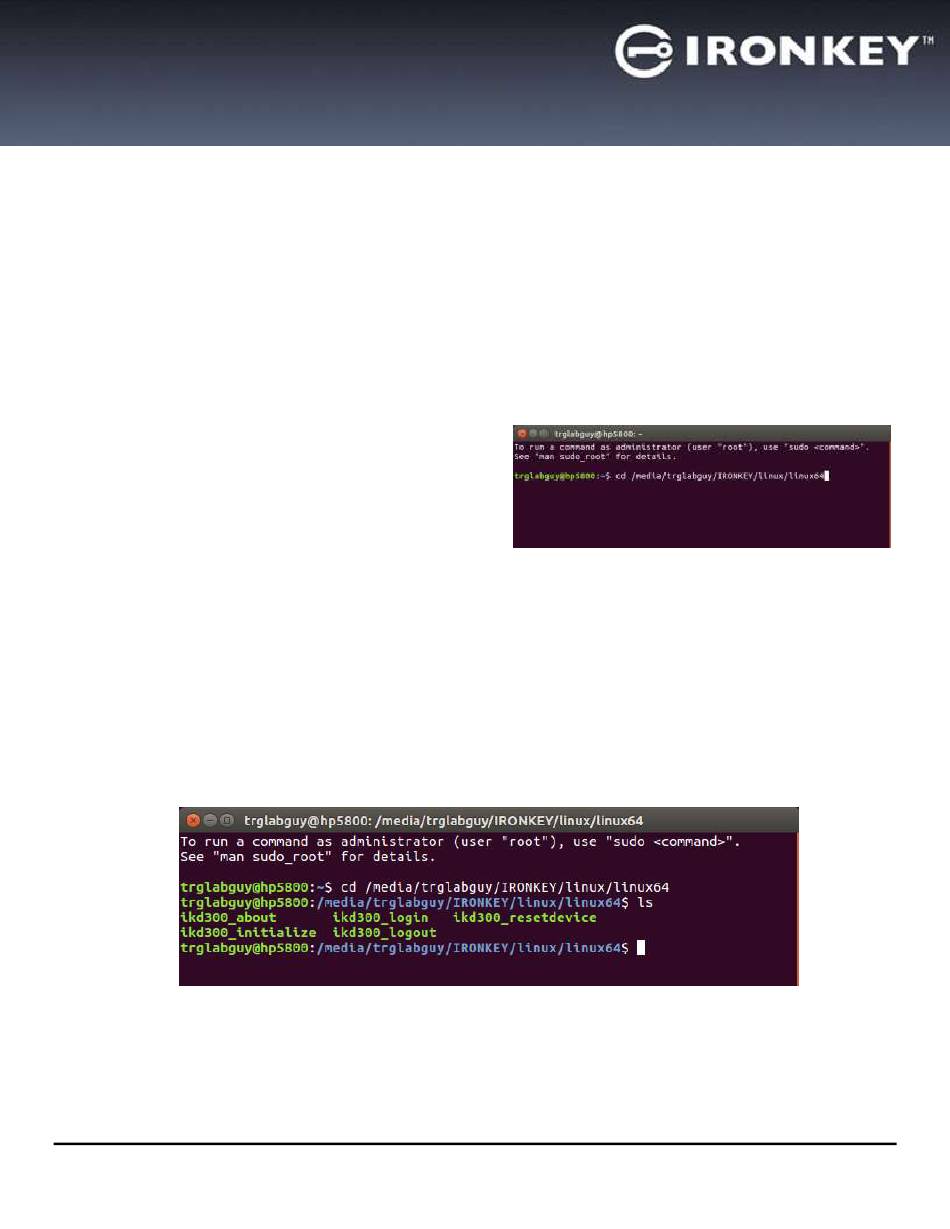The image size is (950, 1229).
Task: Click 'To run a command' line in linux64 terminal
Action: coord(462,842)
